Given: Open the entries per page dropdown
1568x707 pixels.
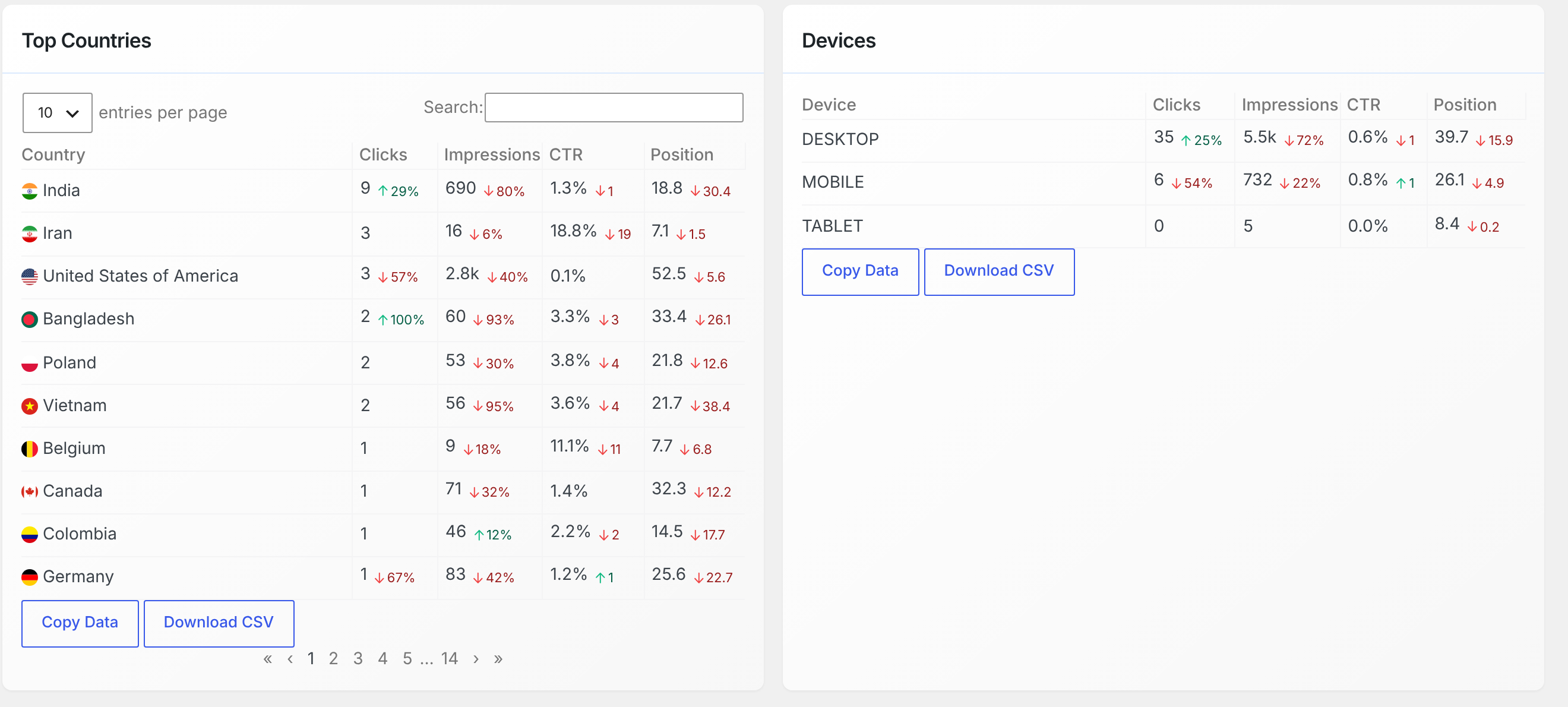Looking at the screenshot, I should tap(57, 113).
